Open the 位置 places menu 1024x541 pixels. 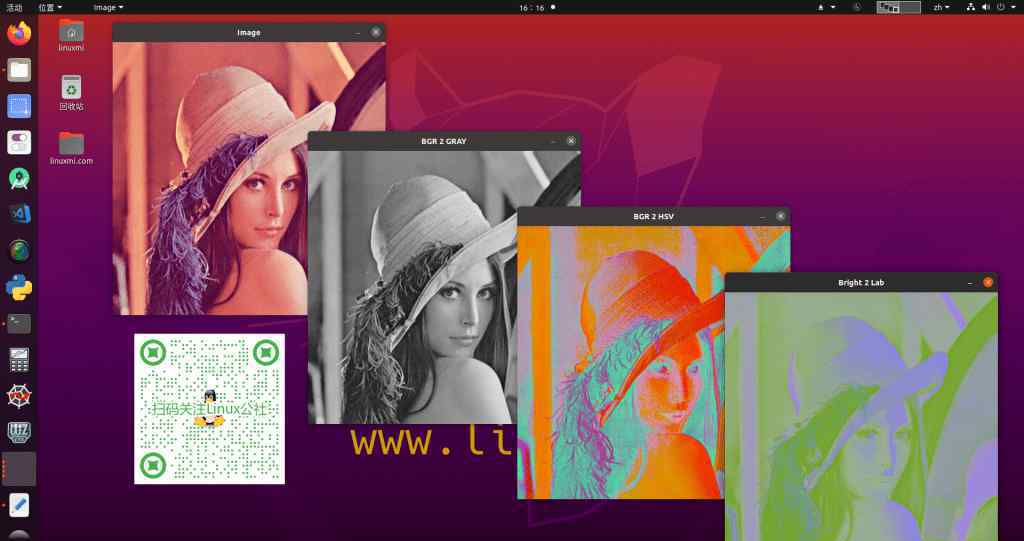(50, 8)
